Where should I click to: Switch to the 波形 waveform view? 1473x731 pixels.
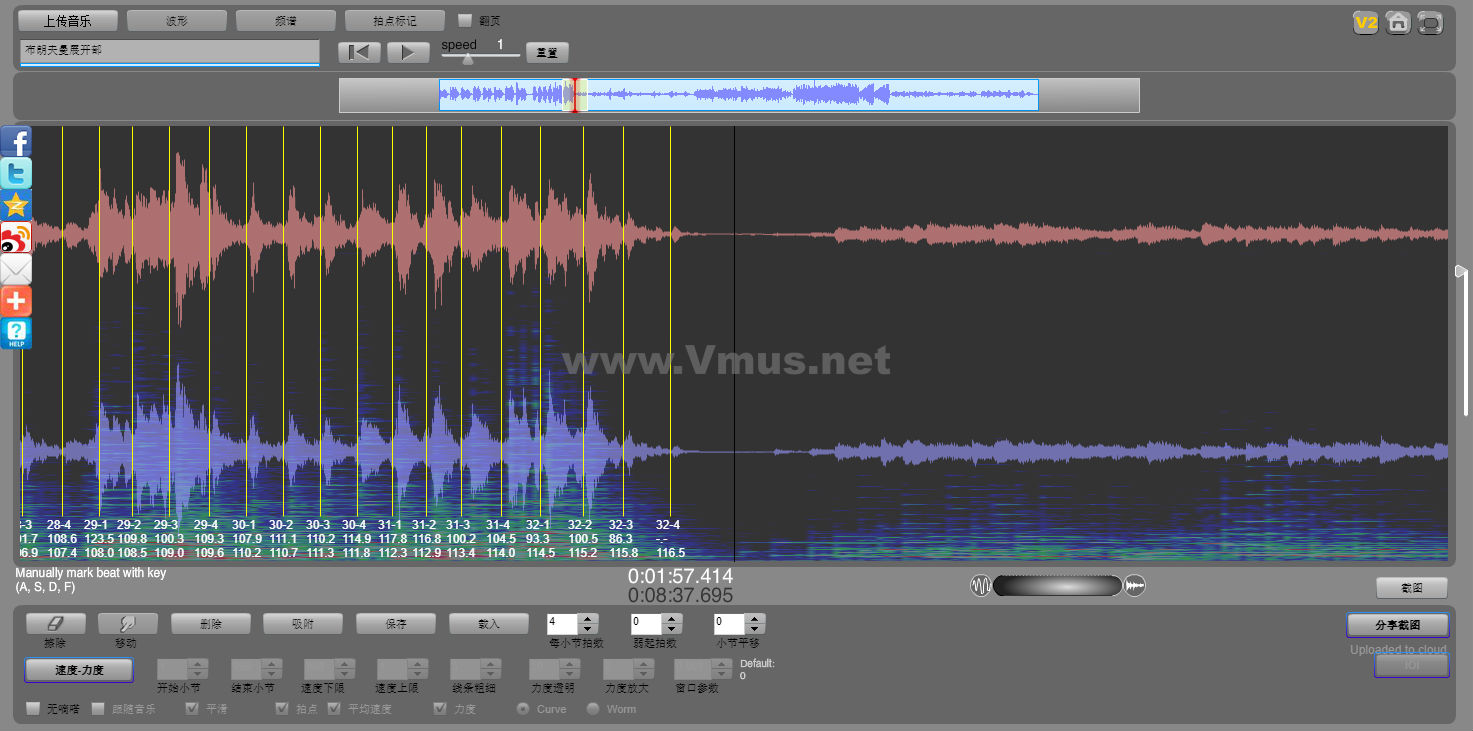click(x=176, y=20)
